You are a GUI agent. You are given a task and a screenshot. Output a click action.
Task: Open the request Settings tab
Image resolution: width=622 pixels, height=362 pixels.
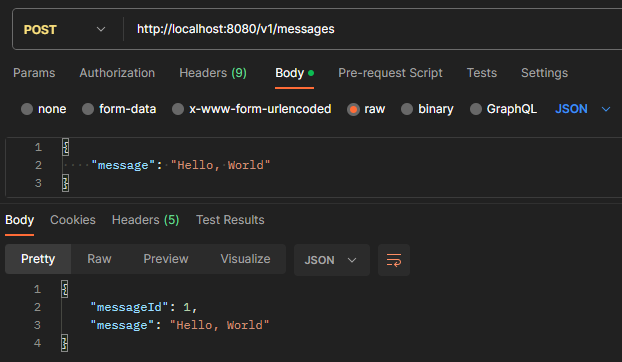click(x=544, y=73)
